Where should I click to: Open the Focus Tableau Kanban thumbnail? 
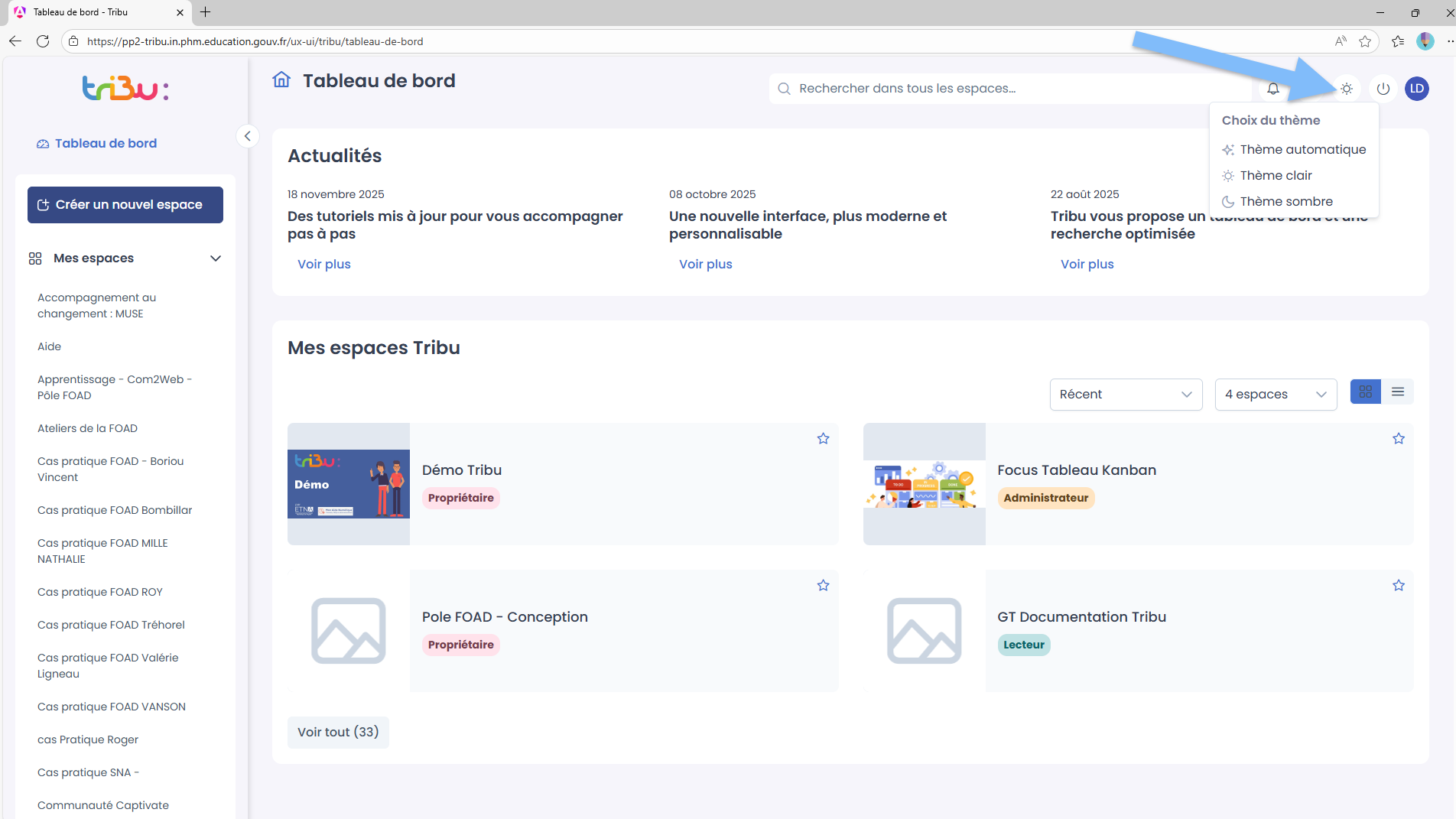pyautogui.click(x=925, y=484)
